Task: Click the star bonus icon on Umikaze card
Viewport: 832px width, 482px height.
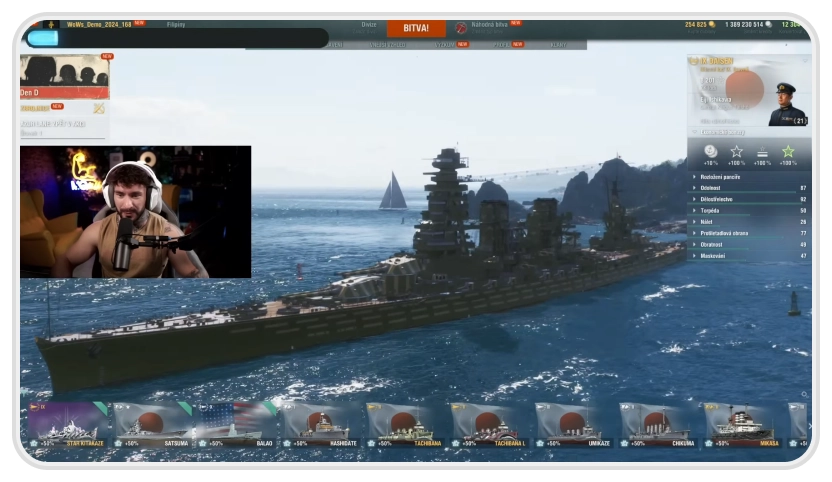Action: pos(540,443)
